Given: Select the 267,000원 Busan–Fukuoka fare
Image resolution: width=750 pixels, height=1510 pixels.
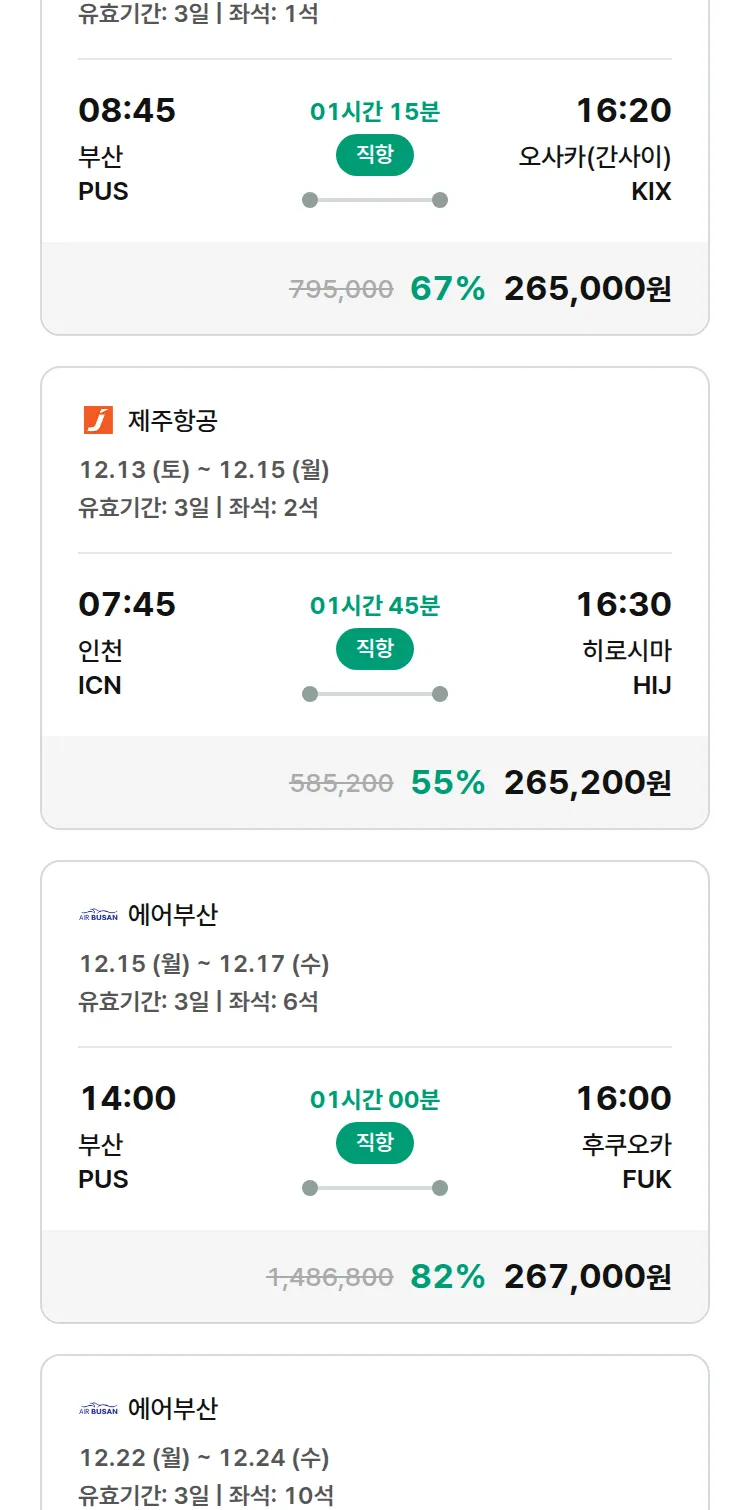Looking at the screenshot, I should [x=587, y=1277].
